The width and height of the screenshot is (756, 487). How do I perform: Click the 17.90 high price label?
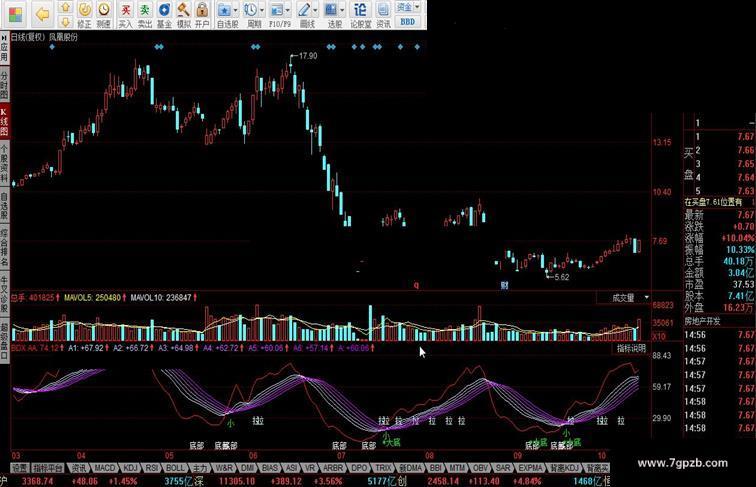click(x=308, y=56)
